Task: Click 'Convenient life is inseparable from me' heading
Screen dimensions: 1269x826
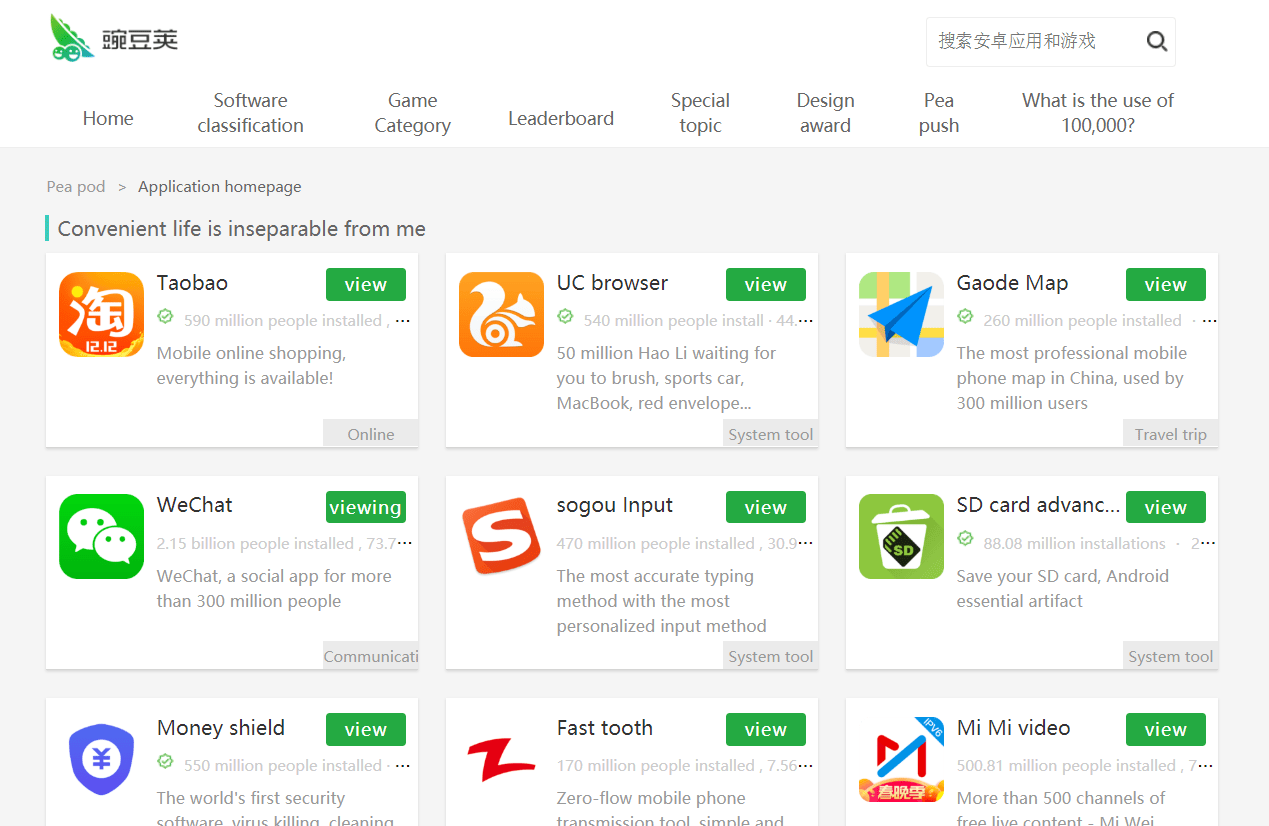Action: pyautogui.click(x=241, y=229)
